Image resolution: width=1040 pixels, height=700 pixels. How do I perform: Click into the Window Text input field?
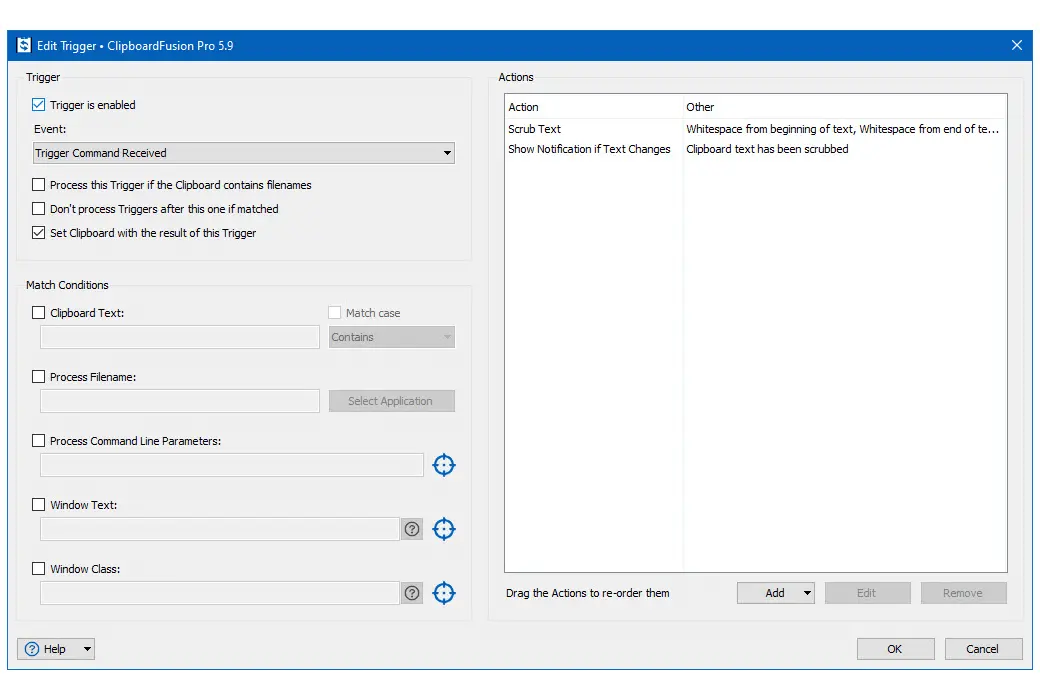220,529
